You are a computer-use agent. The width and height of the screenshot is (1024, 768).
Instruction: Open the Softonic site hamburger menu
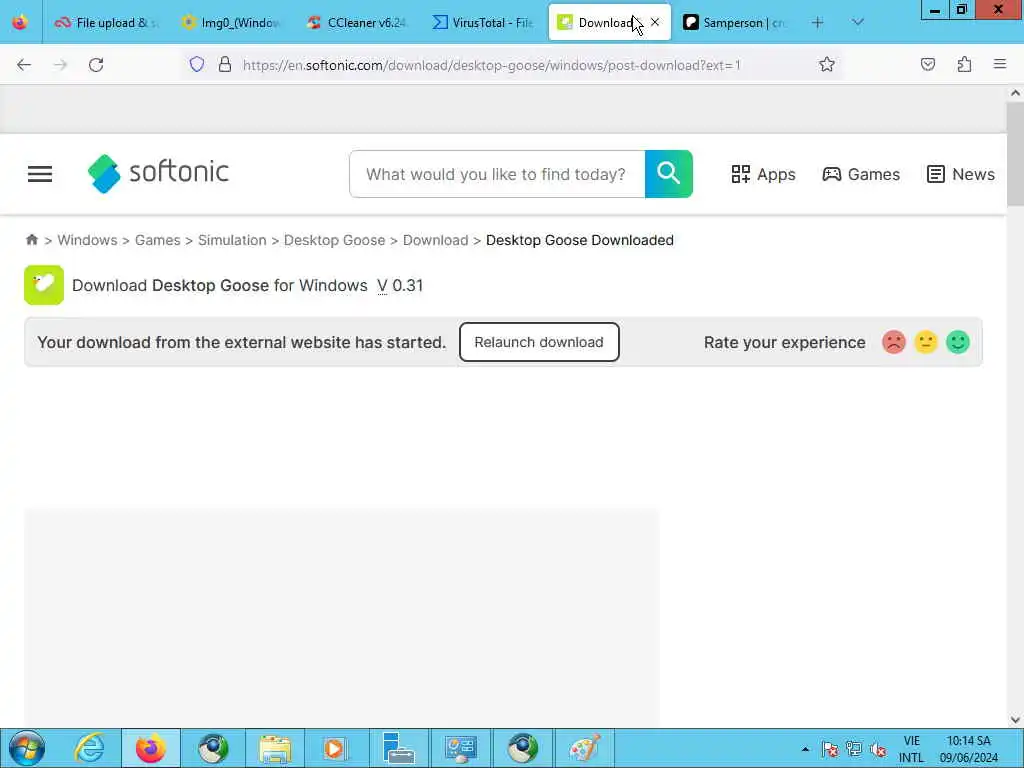tap(40, 174)
